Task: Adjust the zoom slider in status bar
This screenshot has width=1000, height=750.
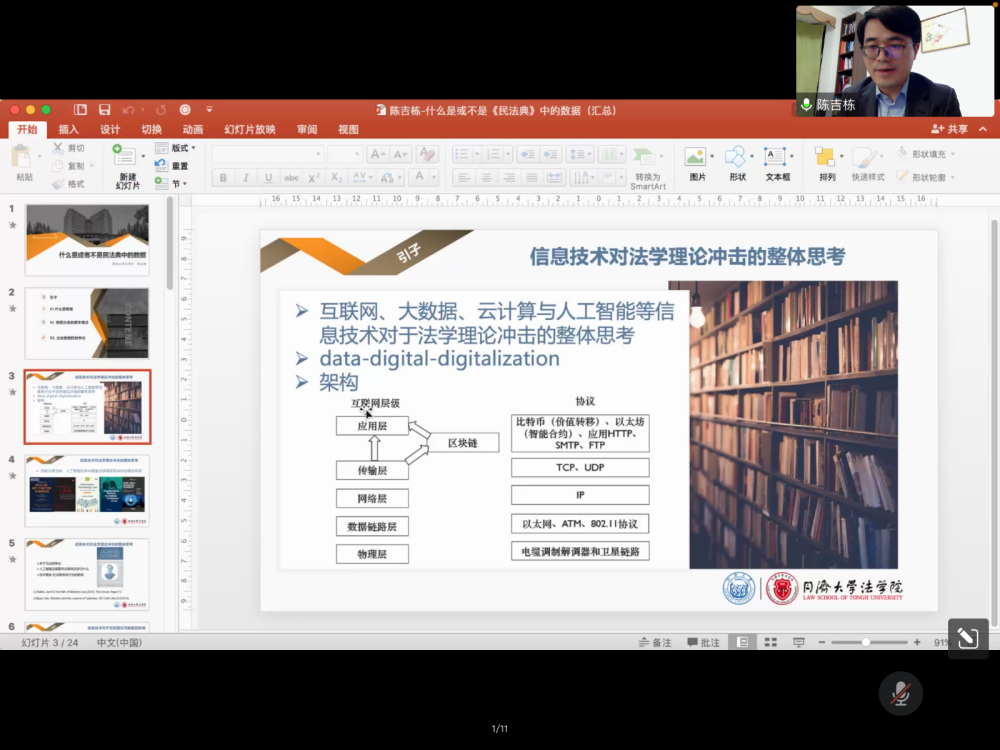Action: [865, 642]
